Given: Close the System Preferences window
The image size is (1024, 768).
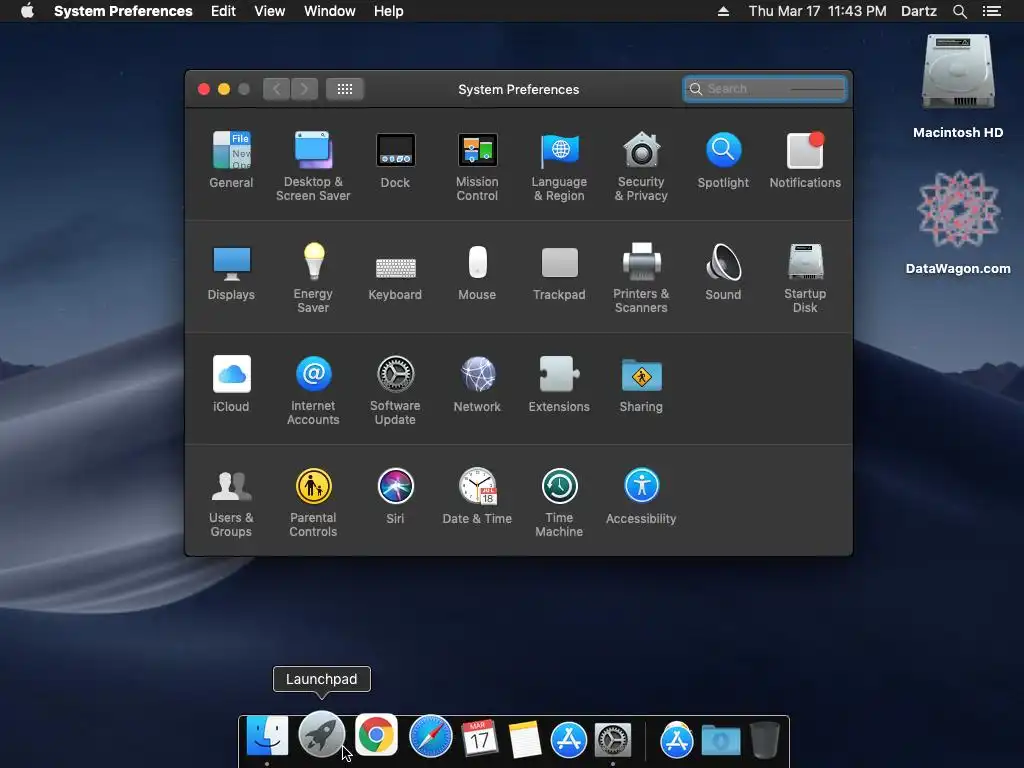Looking at the screenshot, I should 204,89.
